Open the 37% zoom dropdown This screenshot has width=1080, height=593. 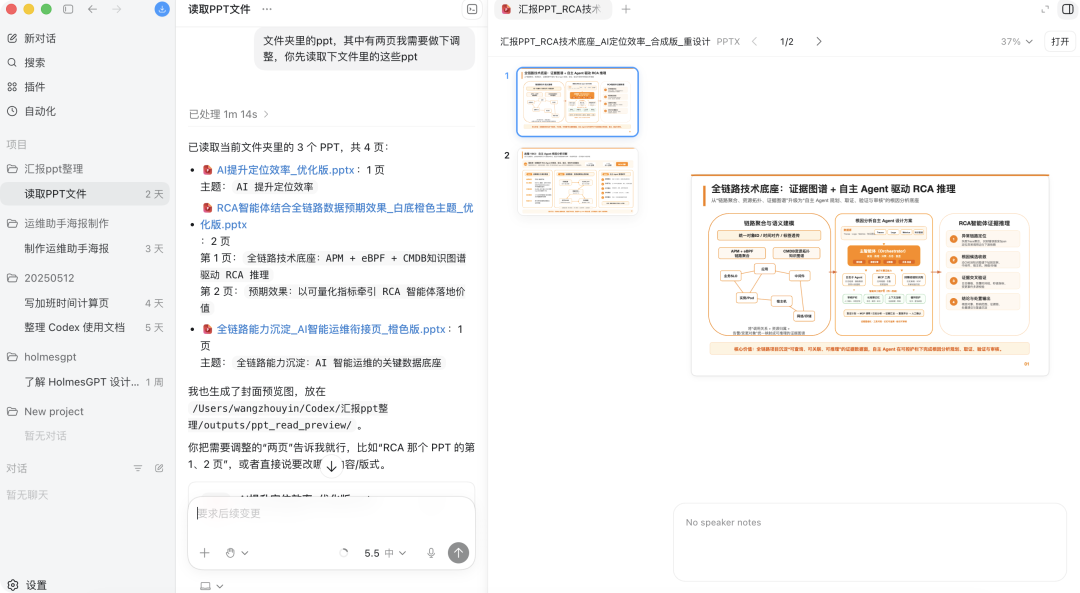(1017, 41)
